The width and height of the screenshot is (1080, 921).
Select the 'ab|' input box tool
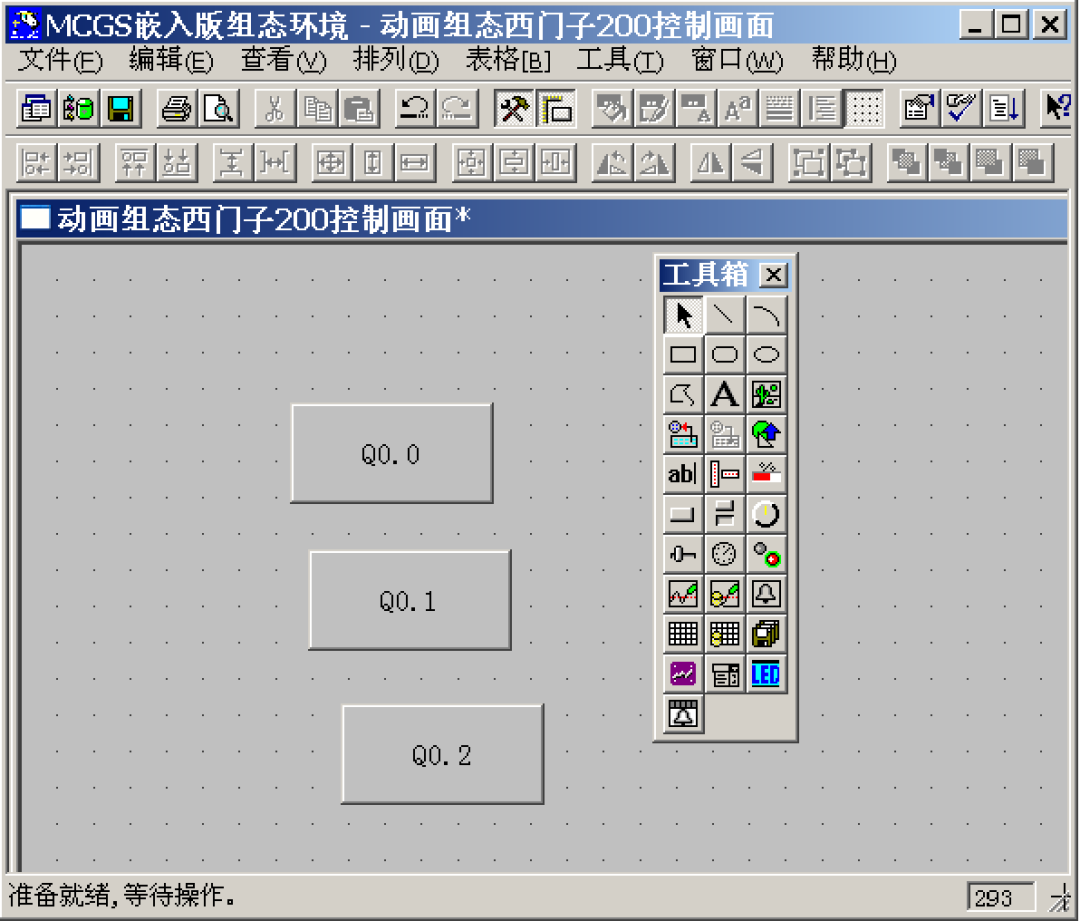(x=683, y=474)
